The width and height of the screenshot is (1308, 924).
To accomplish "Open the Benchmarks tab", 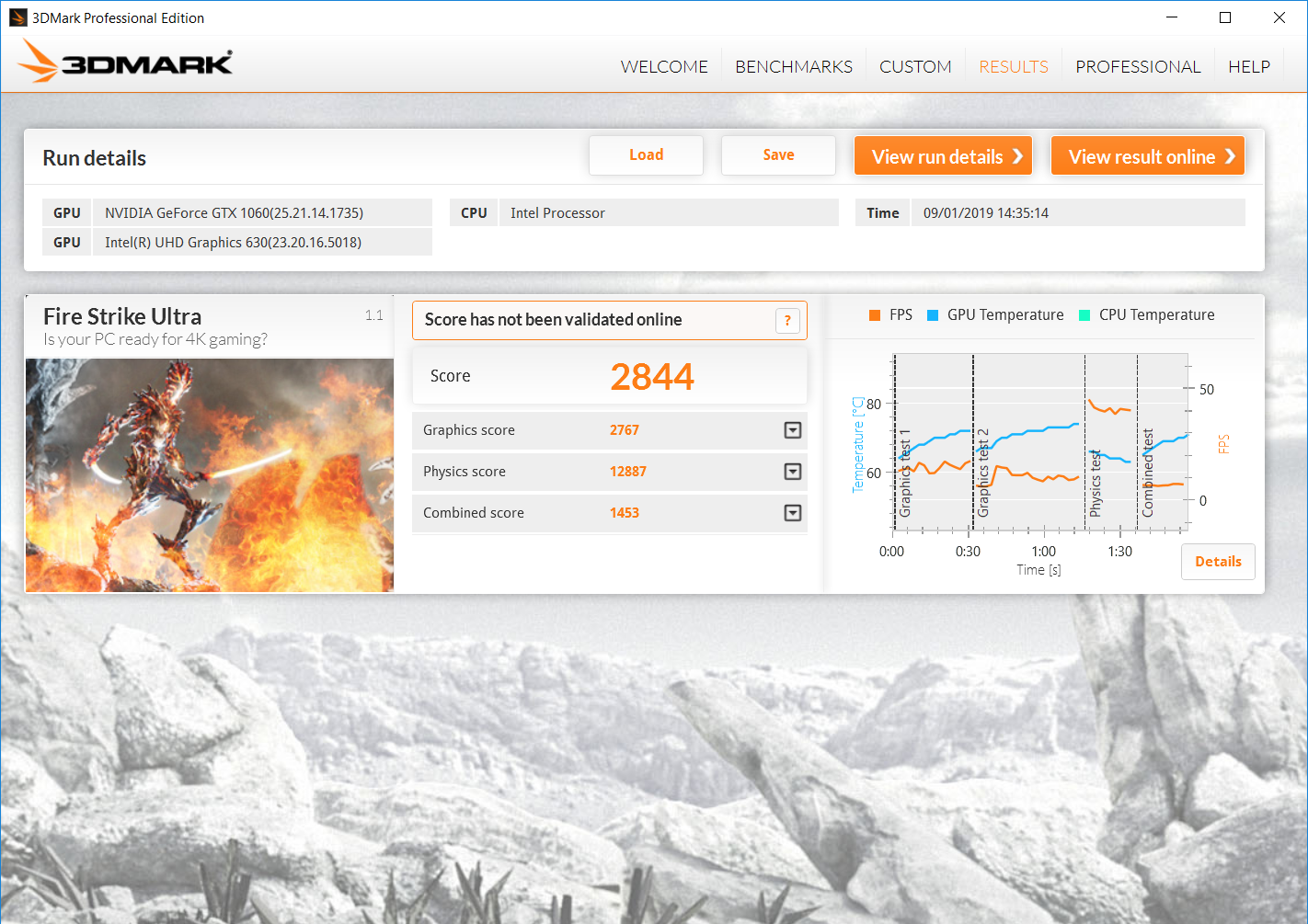I will point(793,67).
